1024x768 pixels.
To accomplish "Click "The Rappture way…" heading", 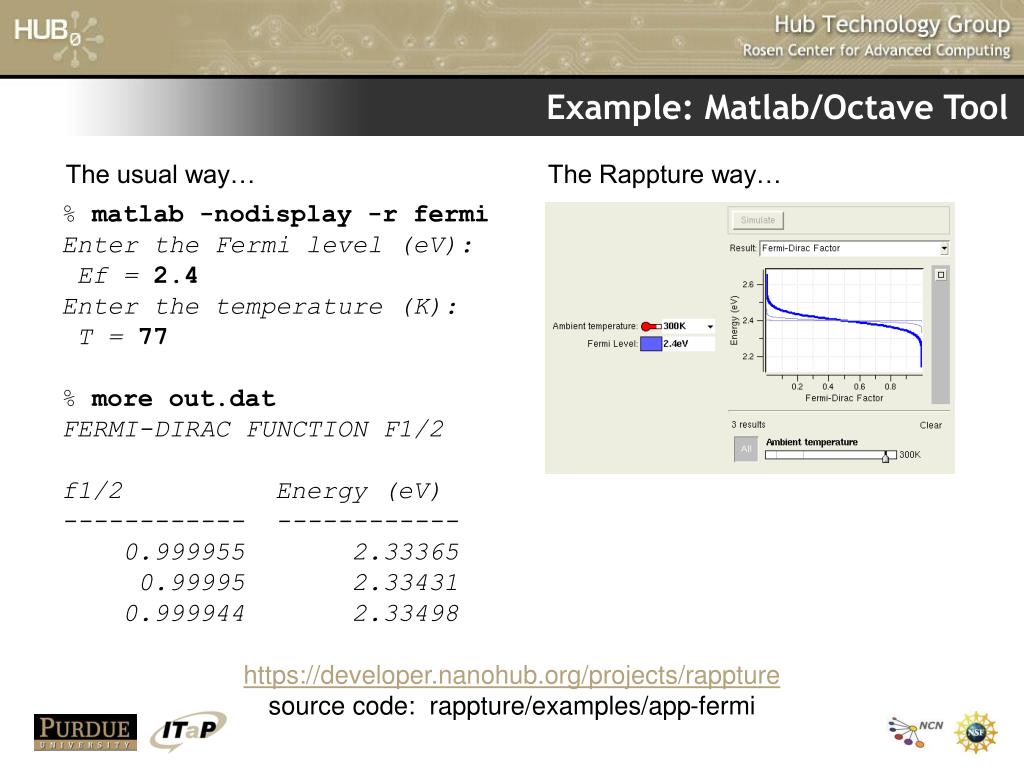I will coord(664,174).
